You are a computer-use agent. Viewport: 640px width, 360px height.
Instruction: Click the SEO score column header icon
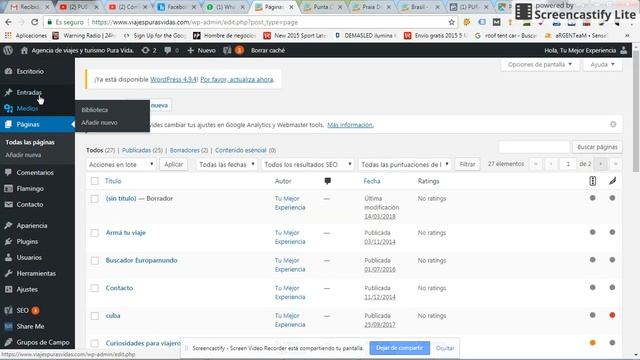[593, 181]
